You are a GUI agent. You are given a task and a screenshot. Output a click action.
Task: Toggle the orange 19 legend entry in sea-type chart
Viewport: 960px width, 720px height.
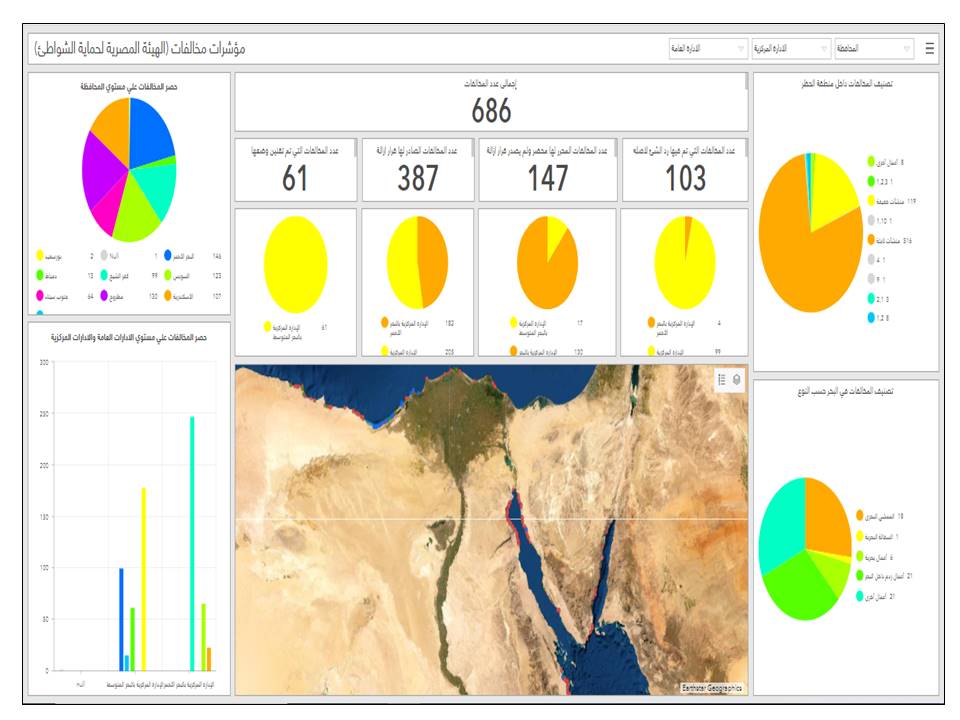pyautogui.click(x=859, y=516)
